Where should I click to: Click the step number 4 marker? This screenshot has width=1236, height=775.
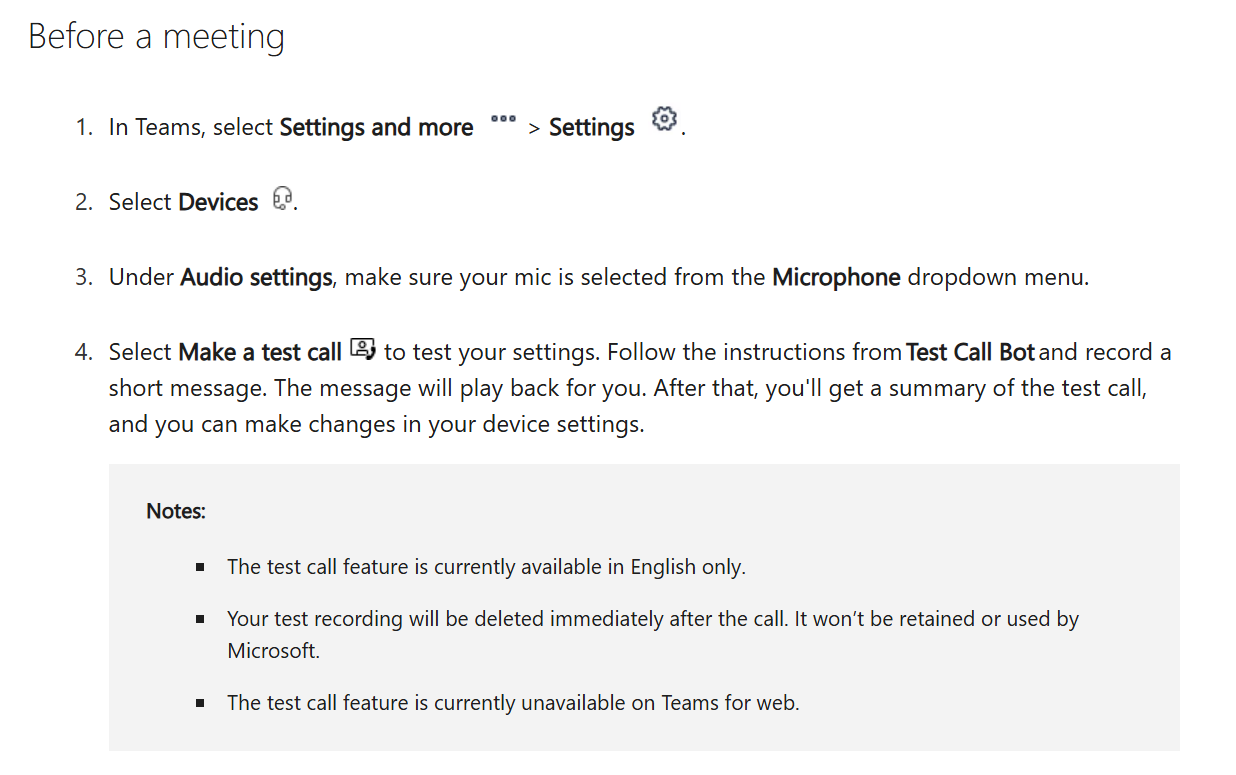pyautogui.click(x=84, y=352)
